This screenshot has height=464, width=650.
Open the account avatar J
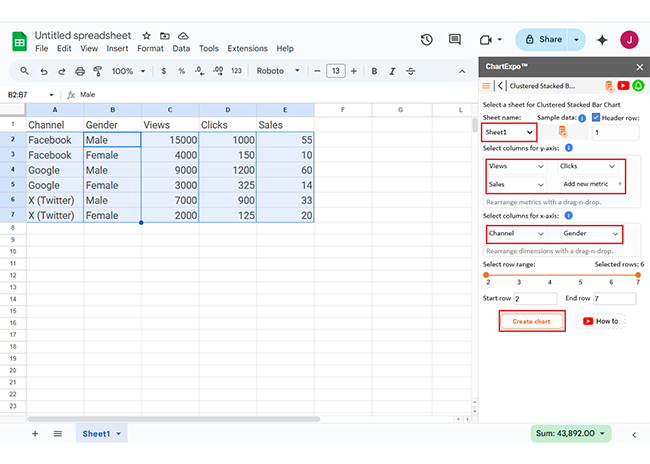click(x=629, y=40)
